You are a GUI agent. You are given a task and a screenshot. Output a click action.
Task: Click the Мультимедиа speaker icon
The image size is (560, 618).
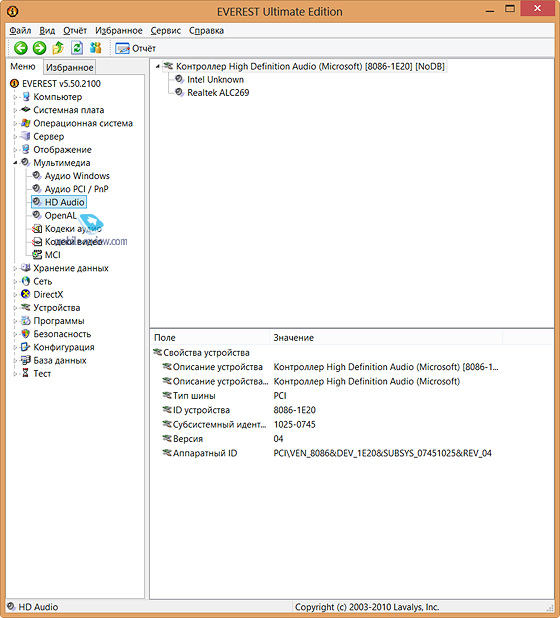tap(26, 162)
